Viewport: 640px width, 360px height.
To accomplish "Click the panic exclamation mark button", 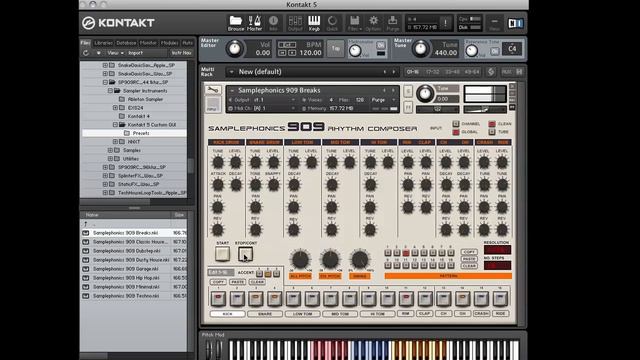I will (x=446, y=23).
